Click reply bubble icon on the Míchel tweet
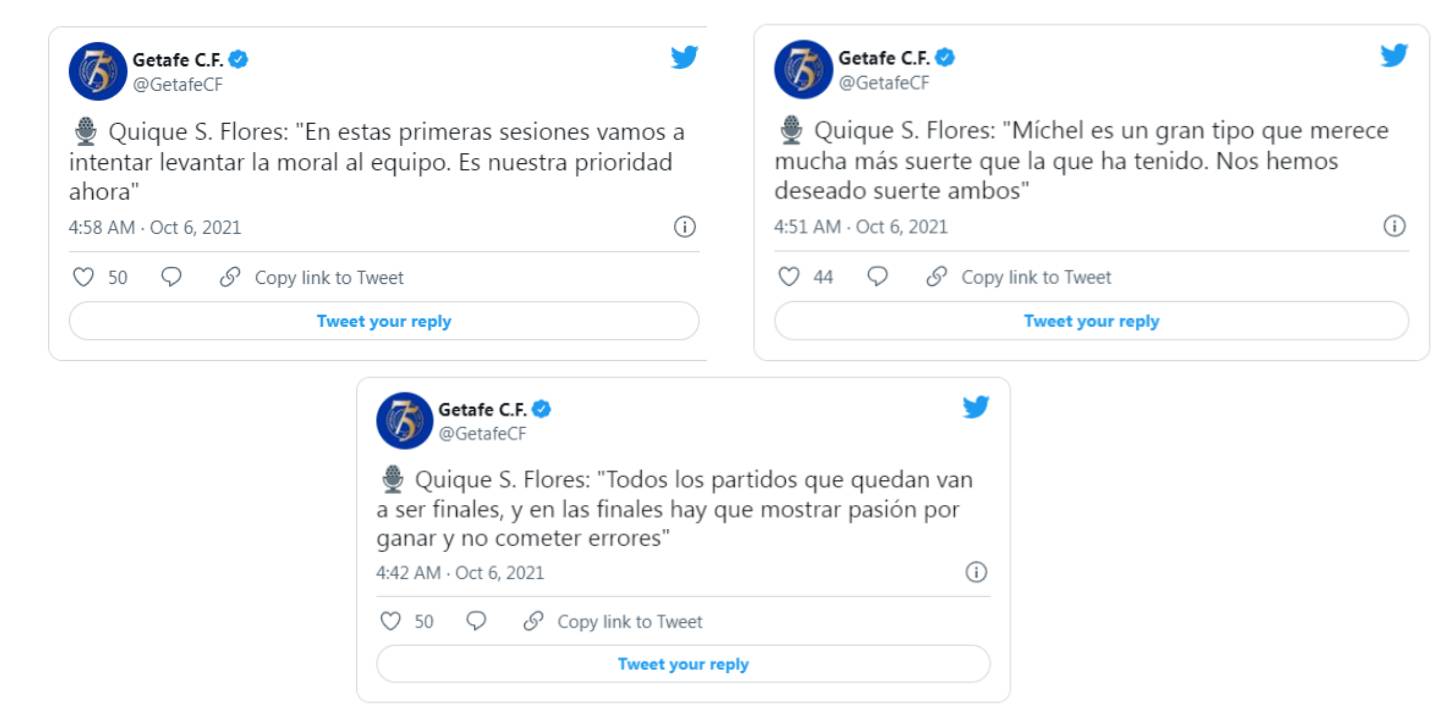Viewport: 1440px width, 720px height. point(877,277)
